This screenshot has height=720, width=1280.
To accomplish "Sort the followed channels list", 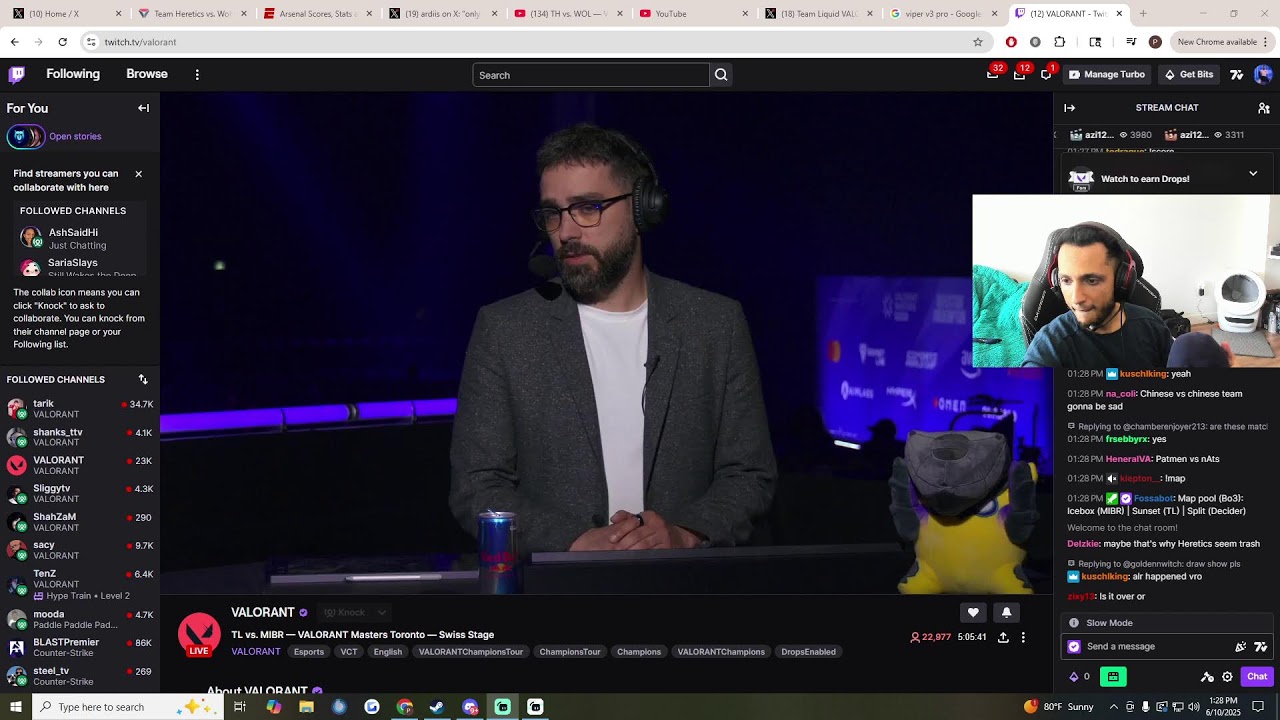I will [143, 380].
